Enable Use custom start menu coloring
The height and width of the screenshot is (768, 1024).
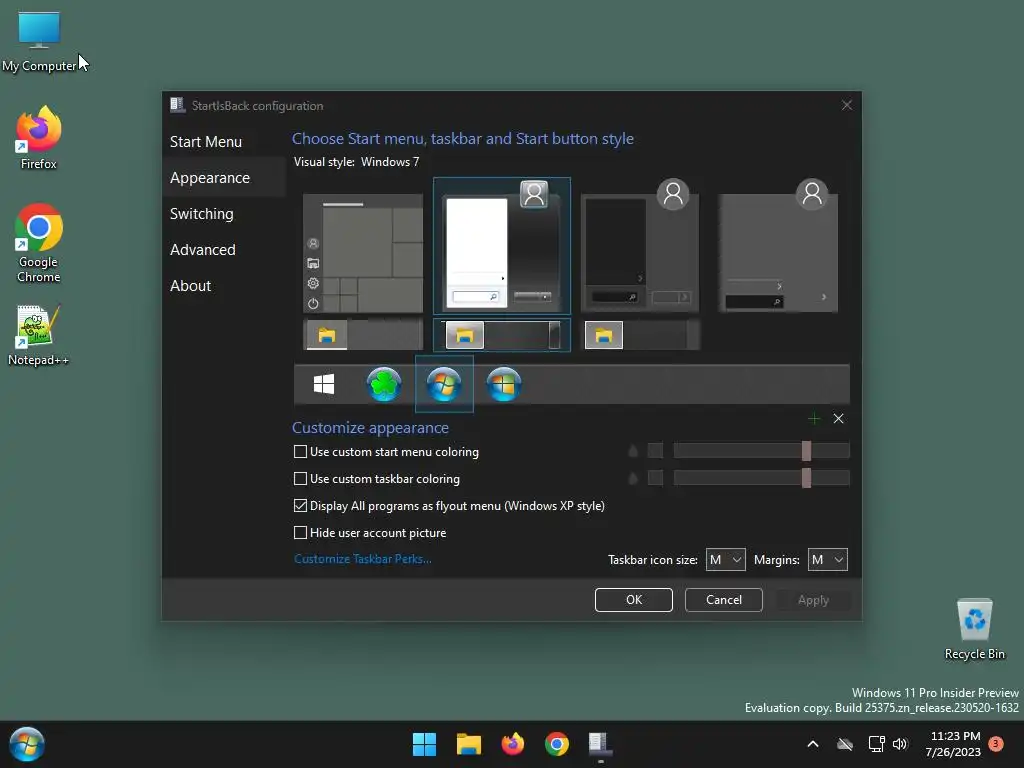coord(386,452)
